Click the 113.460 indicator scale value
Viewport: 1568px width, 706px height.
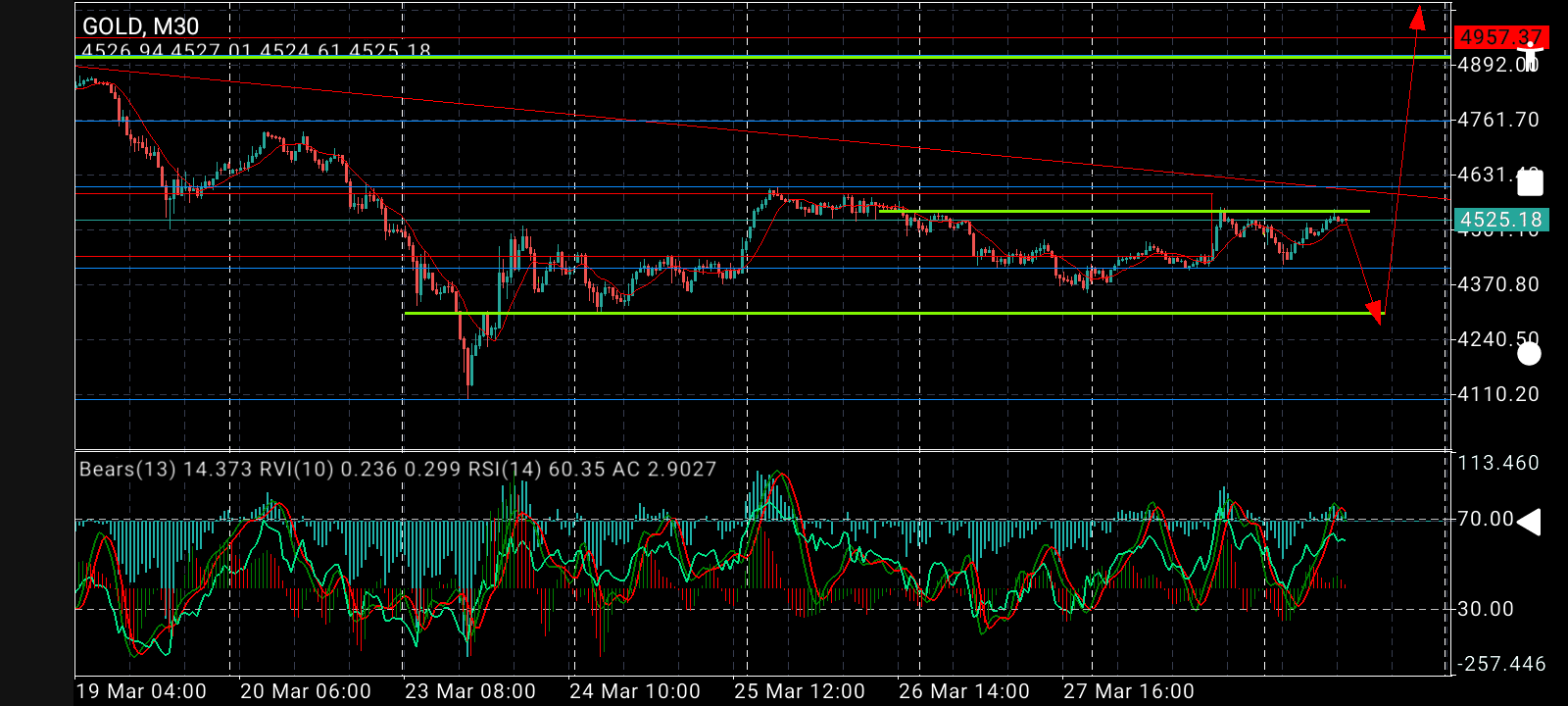coord(1499,463)
